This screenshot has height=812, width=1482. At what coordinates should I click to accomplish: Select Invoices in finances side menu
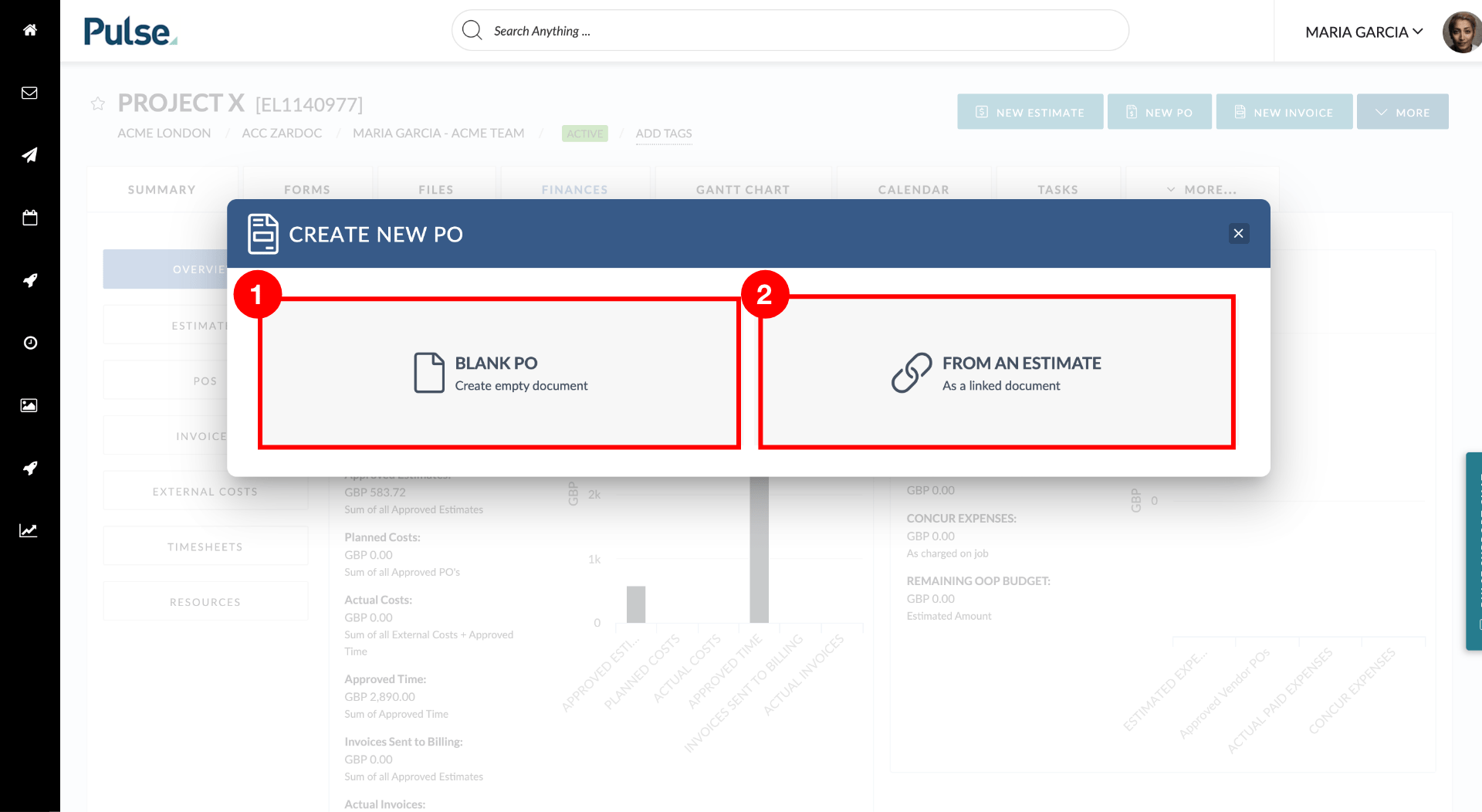click(x=165, y=436)
